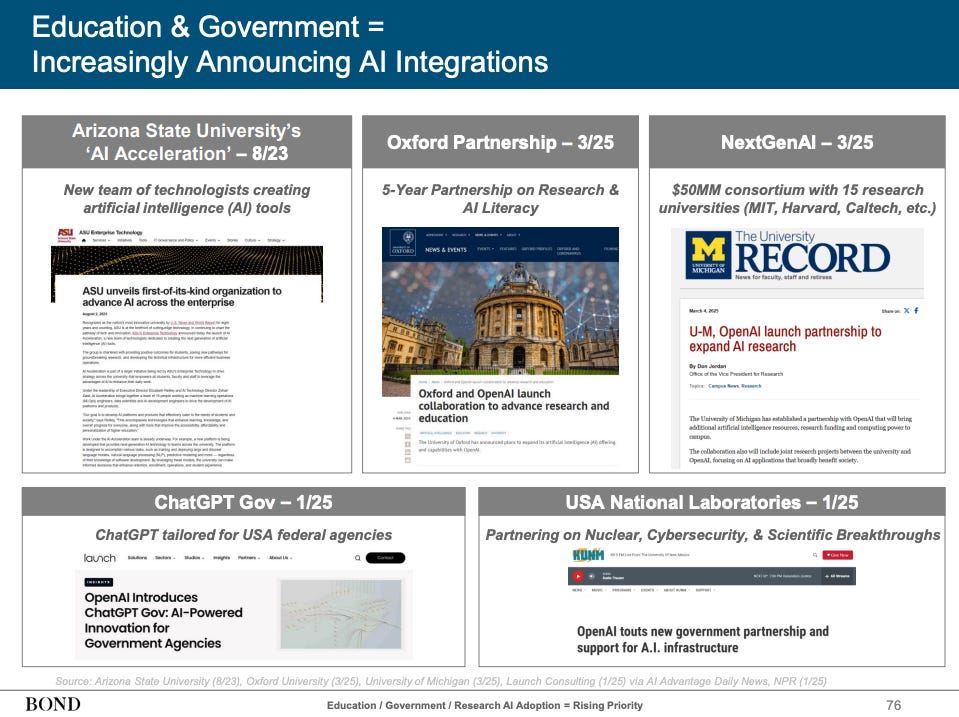Click the BOND logo in footer
The width and height of the screenshot is (959, 717).
[53, 705]
